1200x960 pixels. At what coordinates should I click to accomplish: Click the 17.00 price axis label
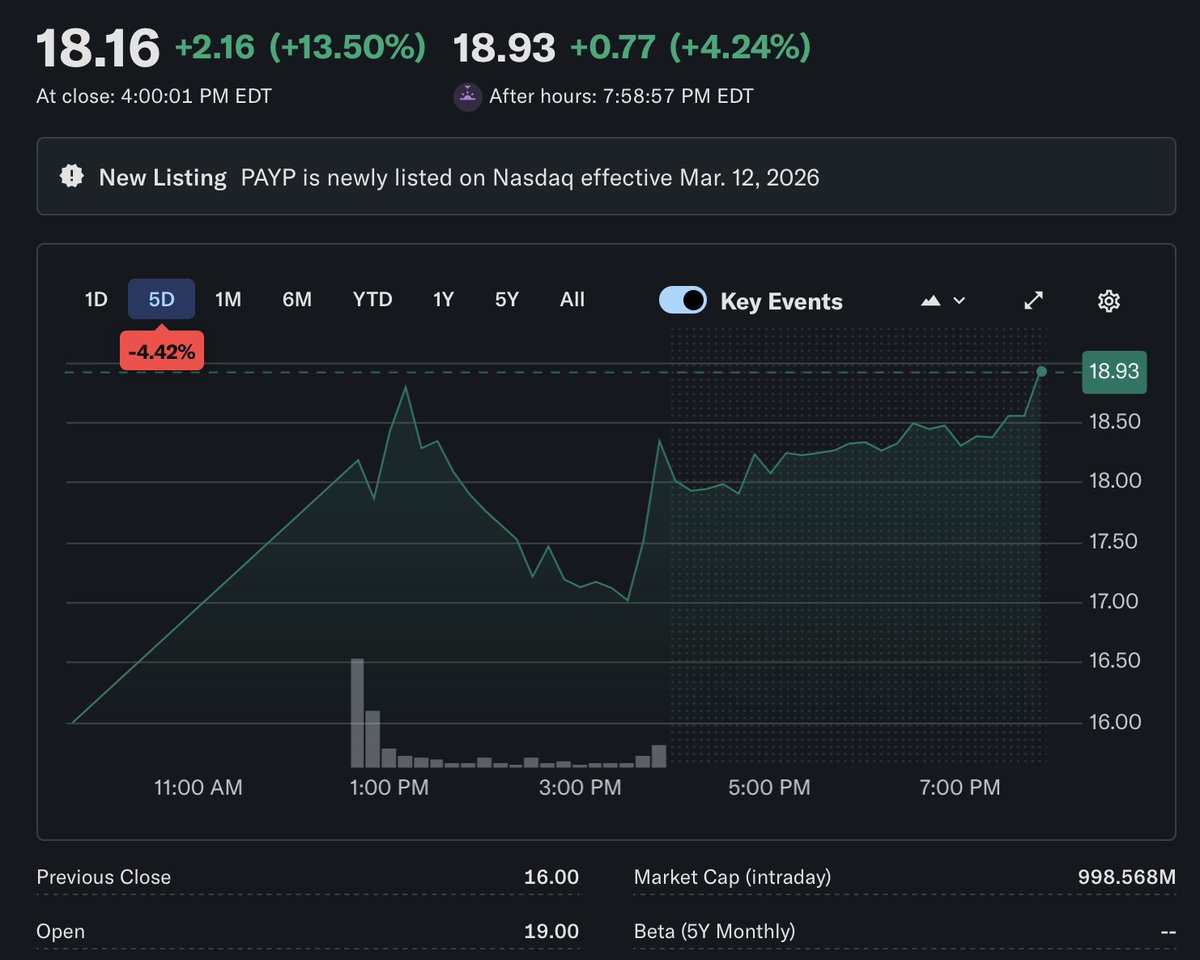(x=1114, y=601)
